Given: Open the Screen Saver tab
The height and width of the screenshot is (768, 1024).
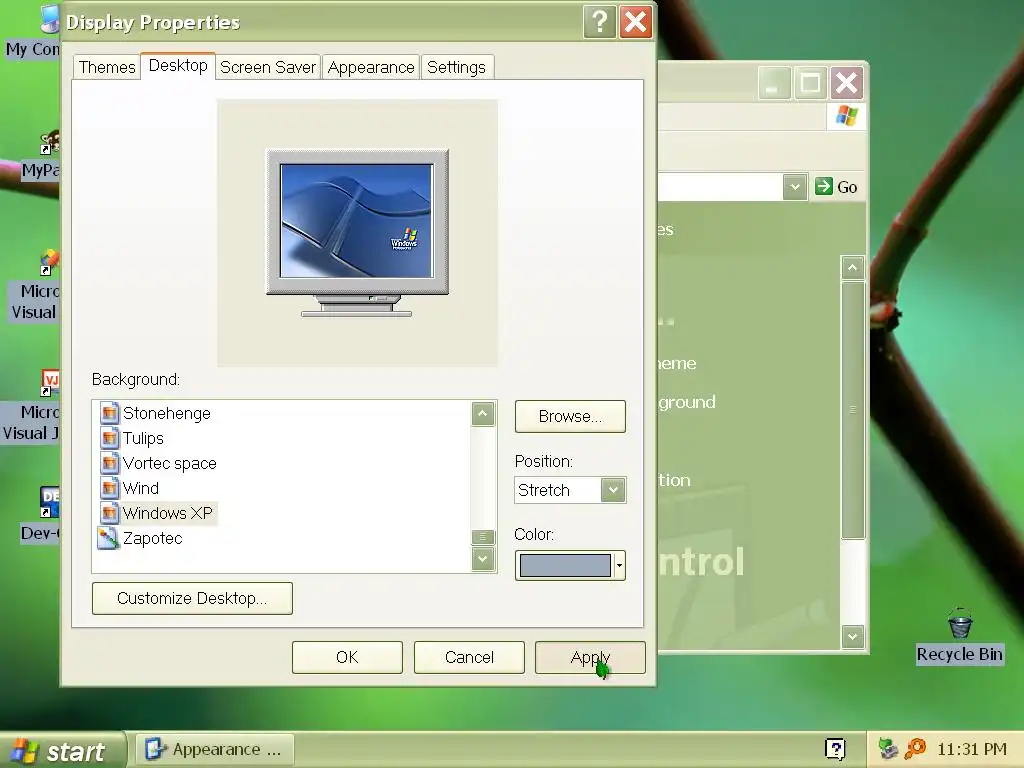Looking at the screenshot, I should [268, 67].
